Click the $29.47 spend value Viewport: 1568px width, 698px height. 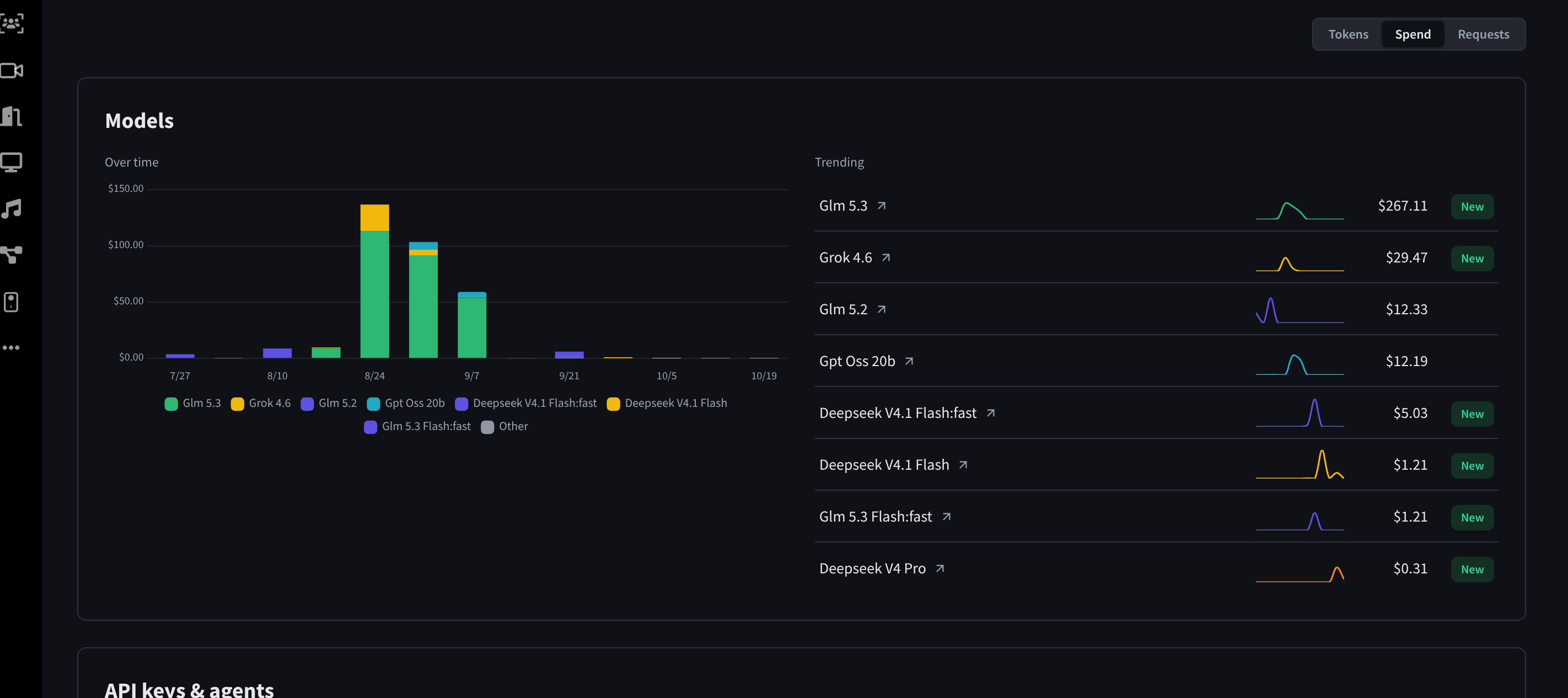point(1406,257)
